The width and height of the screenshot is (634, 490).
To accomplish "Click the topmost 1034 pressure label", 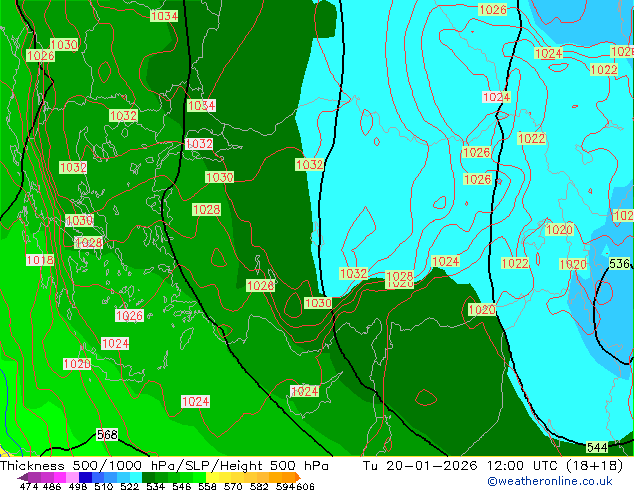I will tap(164, 16).
